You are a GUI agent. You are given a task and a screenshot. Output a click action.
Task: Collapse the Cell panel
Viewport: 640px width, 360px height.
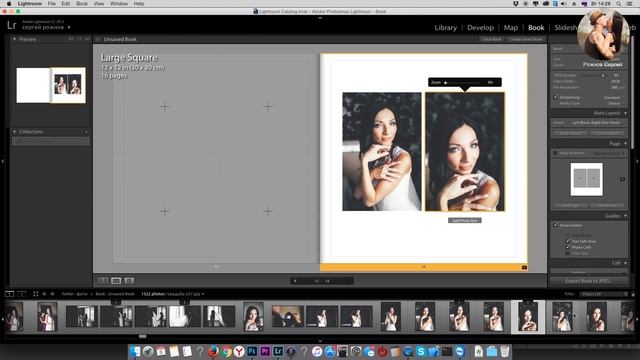(626, 263)
